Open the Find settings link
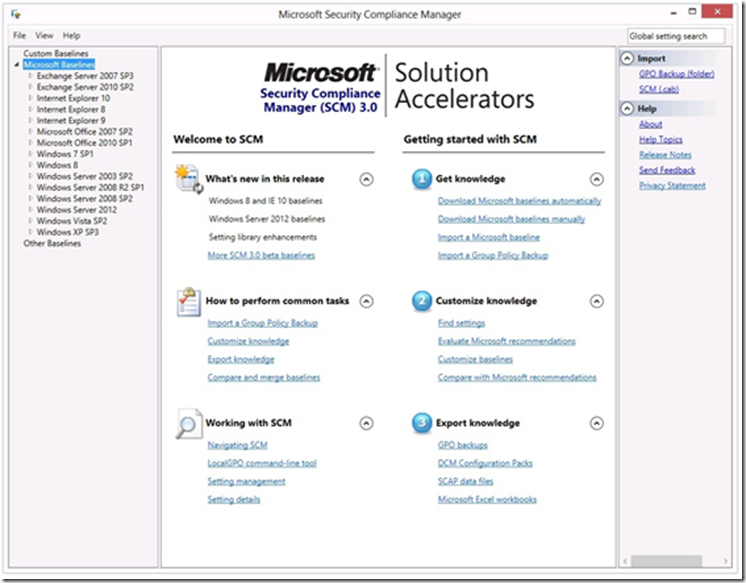The height and width of the screenshot is (583, 746). pyautogui.click(x=461, y=323)
